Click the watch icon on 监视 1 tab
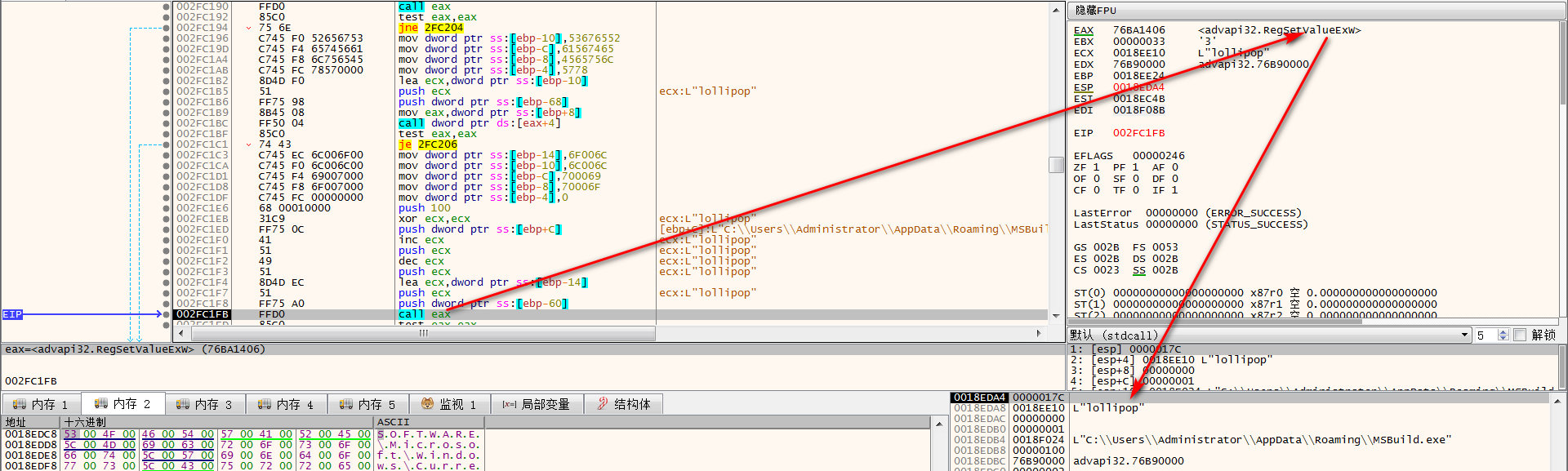The image size is (1568, 471). [x=427, y=404]
